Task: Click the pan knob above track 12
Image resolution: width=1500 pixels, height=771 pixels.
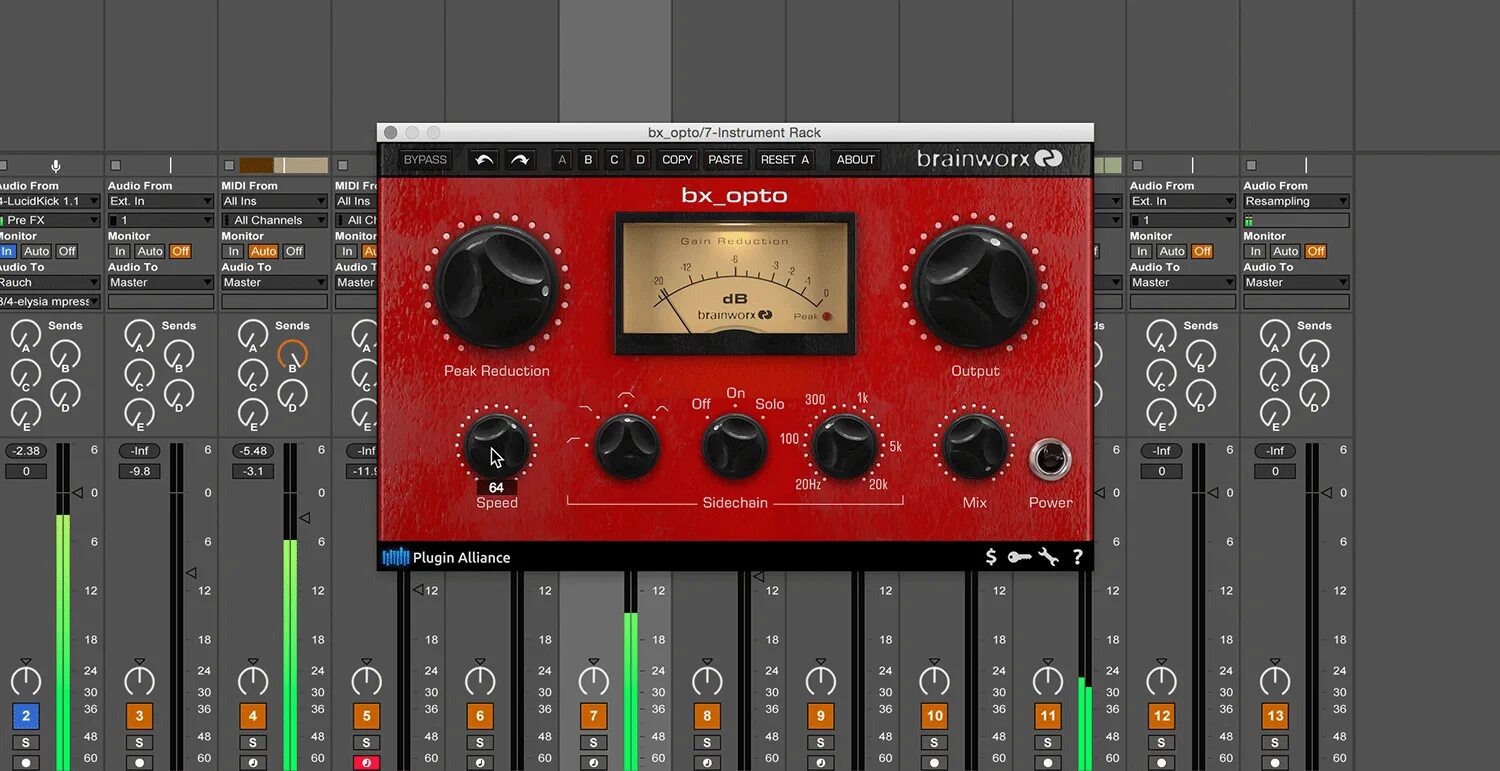Action: pyautogui.click(x=1161, y=681)
